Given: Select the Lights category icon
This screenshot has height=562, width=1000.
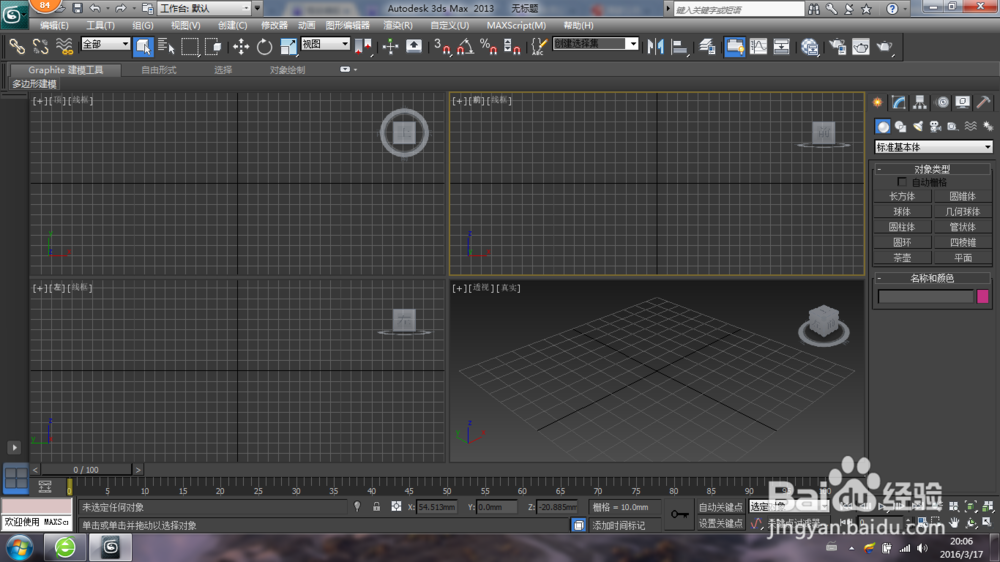Looking at the screenshot, I should coord(918,126).
